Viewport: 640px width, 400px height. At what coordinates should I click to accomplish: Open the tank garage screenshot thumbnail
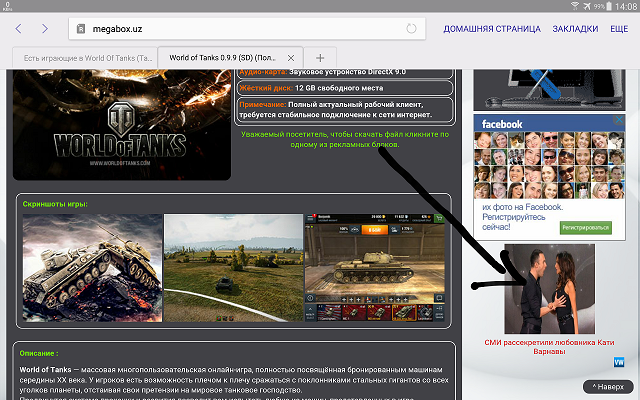click(374, 268)
